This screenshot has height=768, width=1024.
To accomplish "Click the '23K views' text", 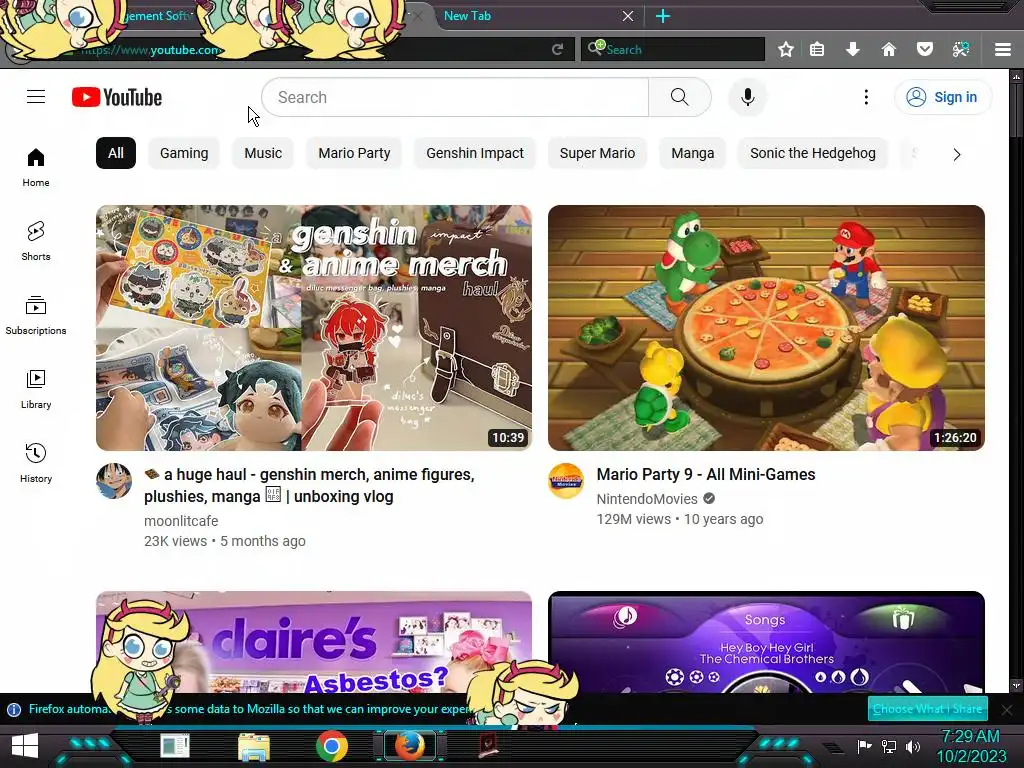I will [175, 541].
